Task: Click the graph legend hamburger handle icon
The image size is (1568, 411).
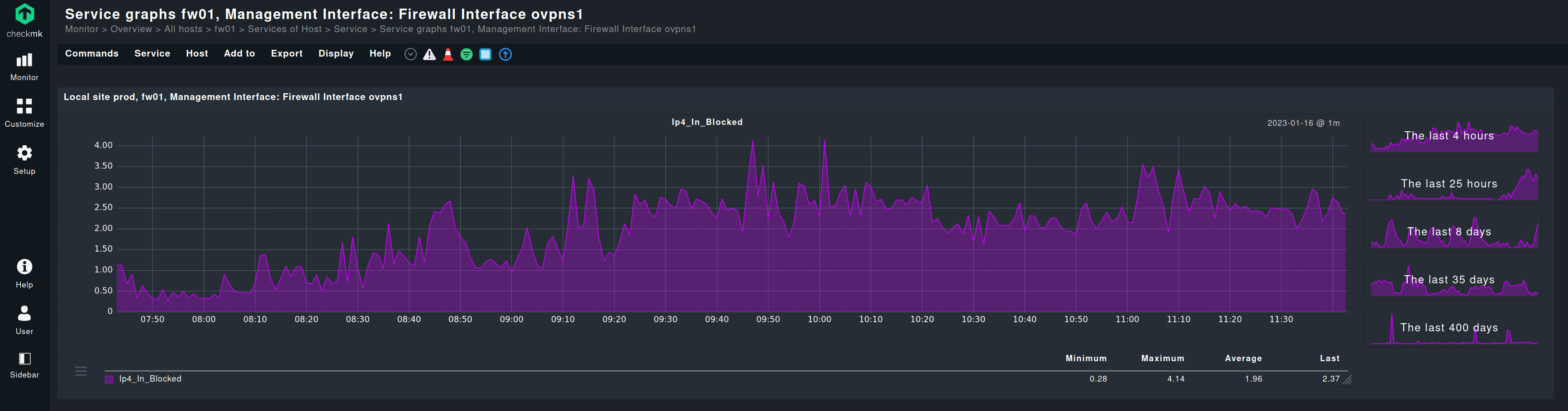Action: (81, 371)
